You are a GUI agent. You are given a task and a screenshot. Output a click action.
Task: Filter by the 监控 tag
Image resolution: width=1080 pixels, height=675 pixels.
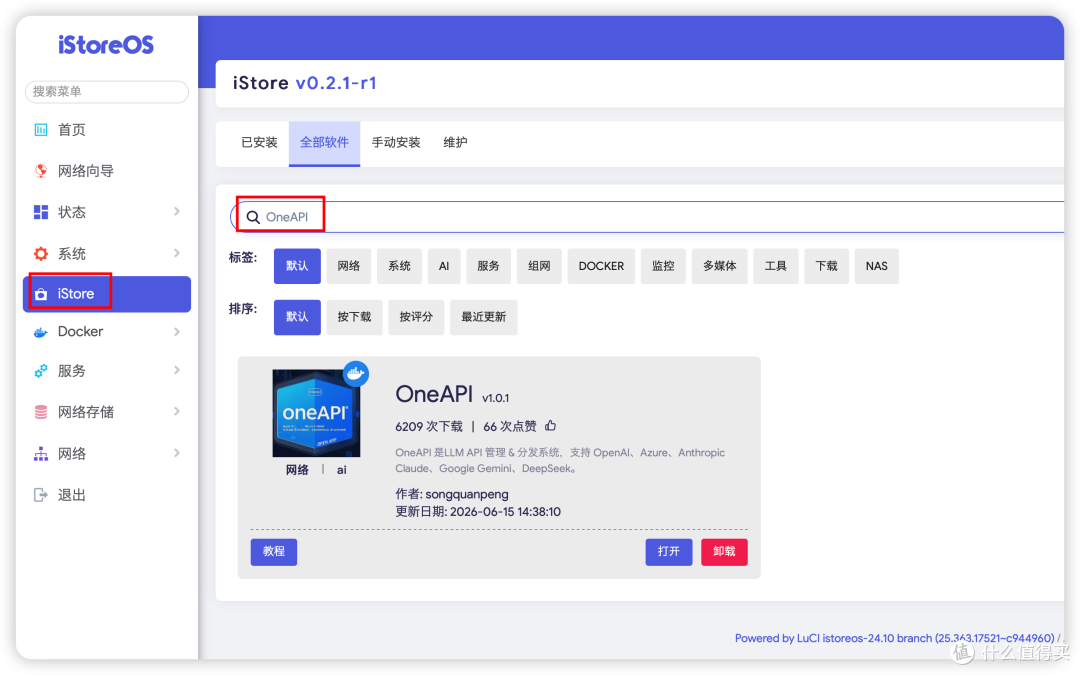pos(663,266)
